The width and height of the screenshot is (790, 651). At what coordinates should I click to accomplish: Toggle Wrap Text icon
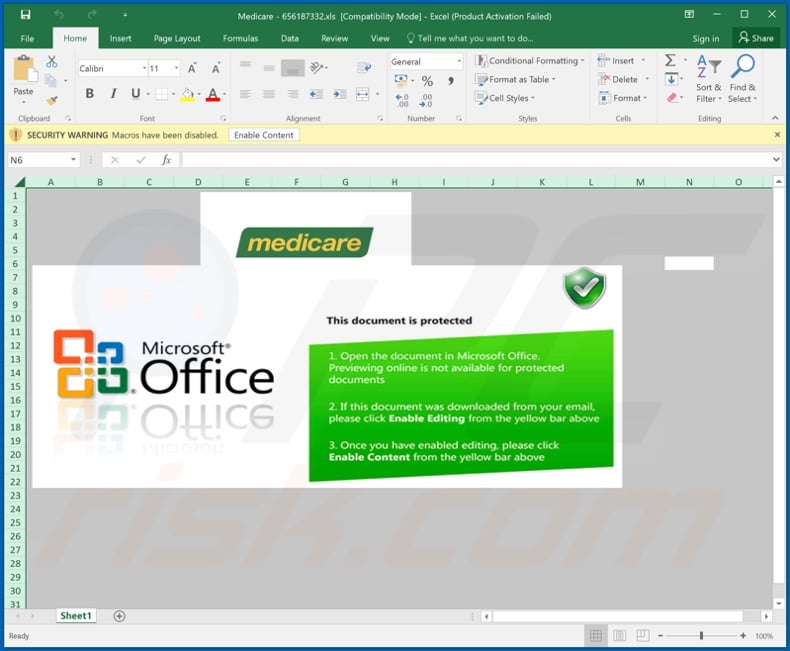pyautogui.click(x=364, y=67)
